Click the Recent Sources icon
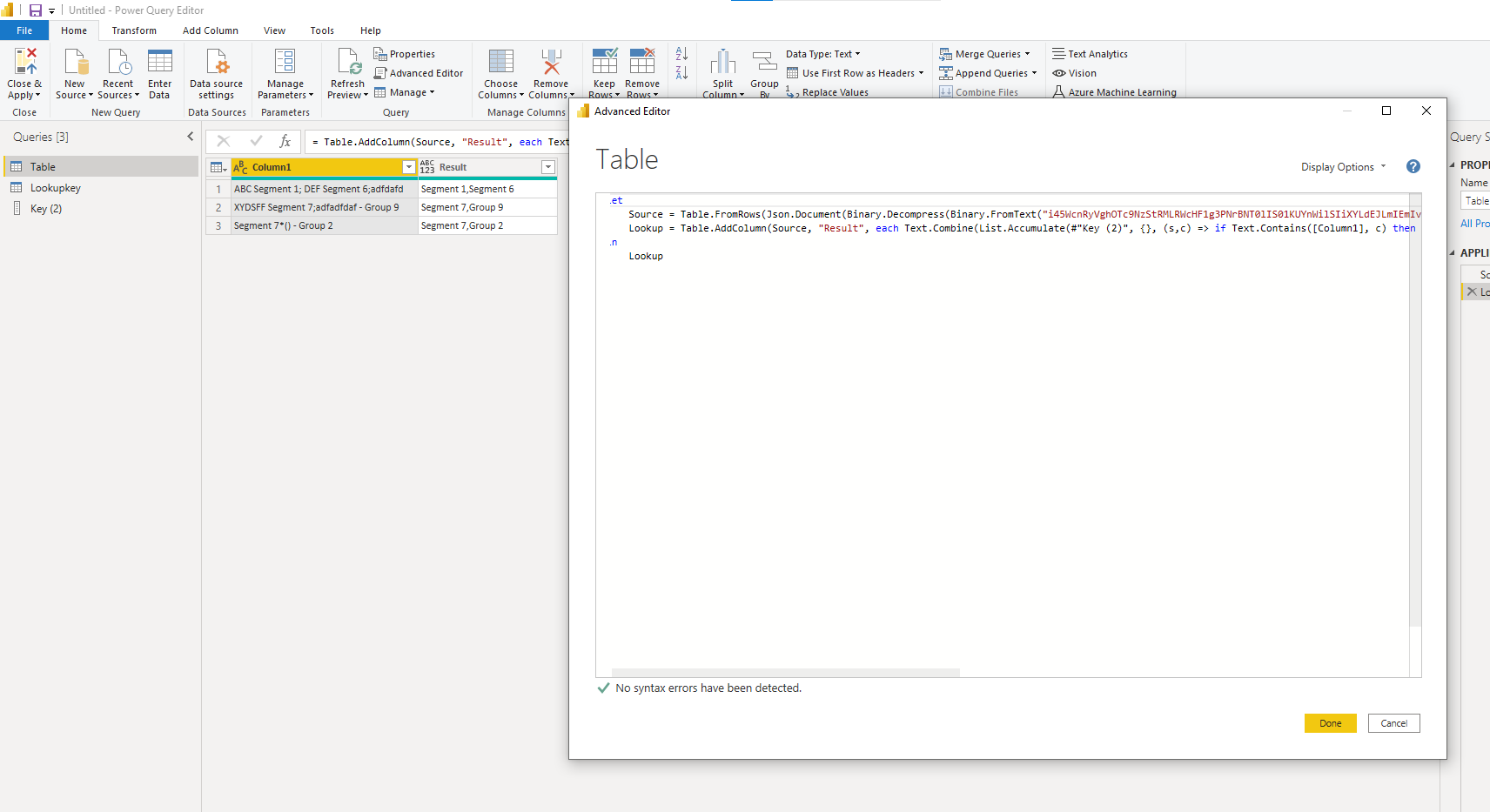The height and width of the screenshot is (812, 1490). [x=118, y=62]
